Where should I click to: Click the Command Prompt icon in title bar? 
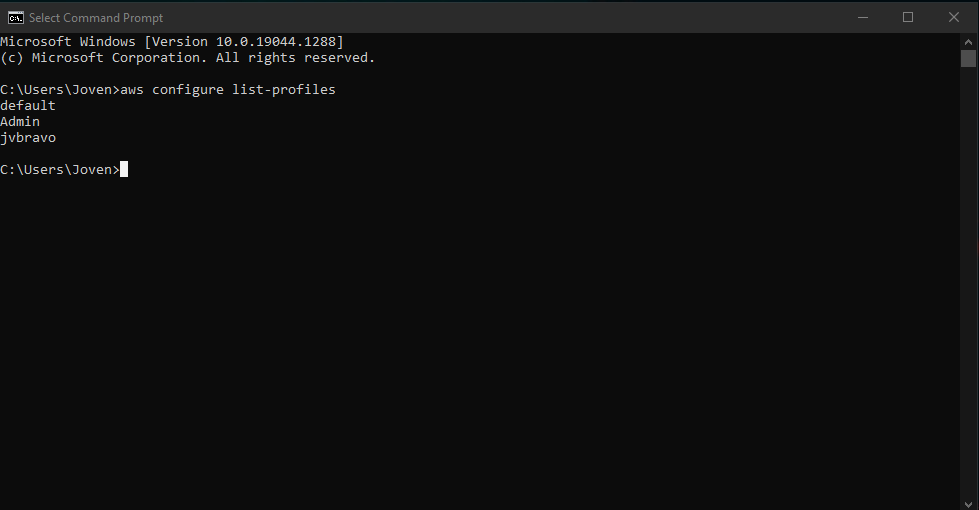(x=16, y=17)
